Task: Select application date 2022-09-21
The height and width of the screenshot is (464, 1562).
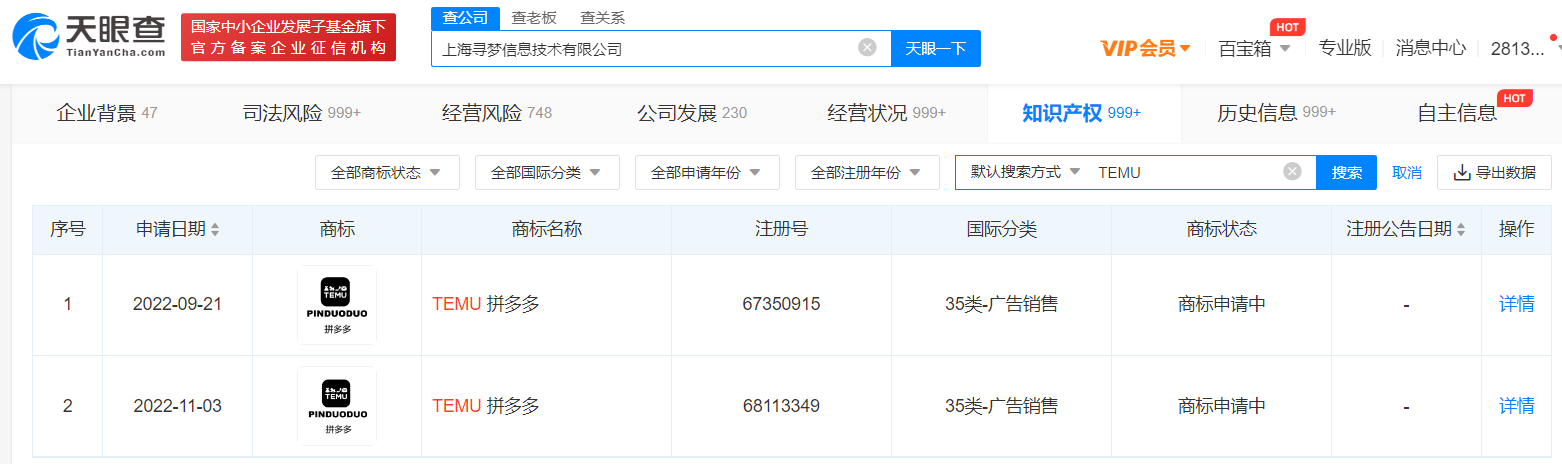Action: (x=177, y=304)
